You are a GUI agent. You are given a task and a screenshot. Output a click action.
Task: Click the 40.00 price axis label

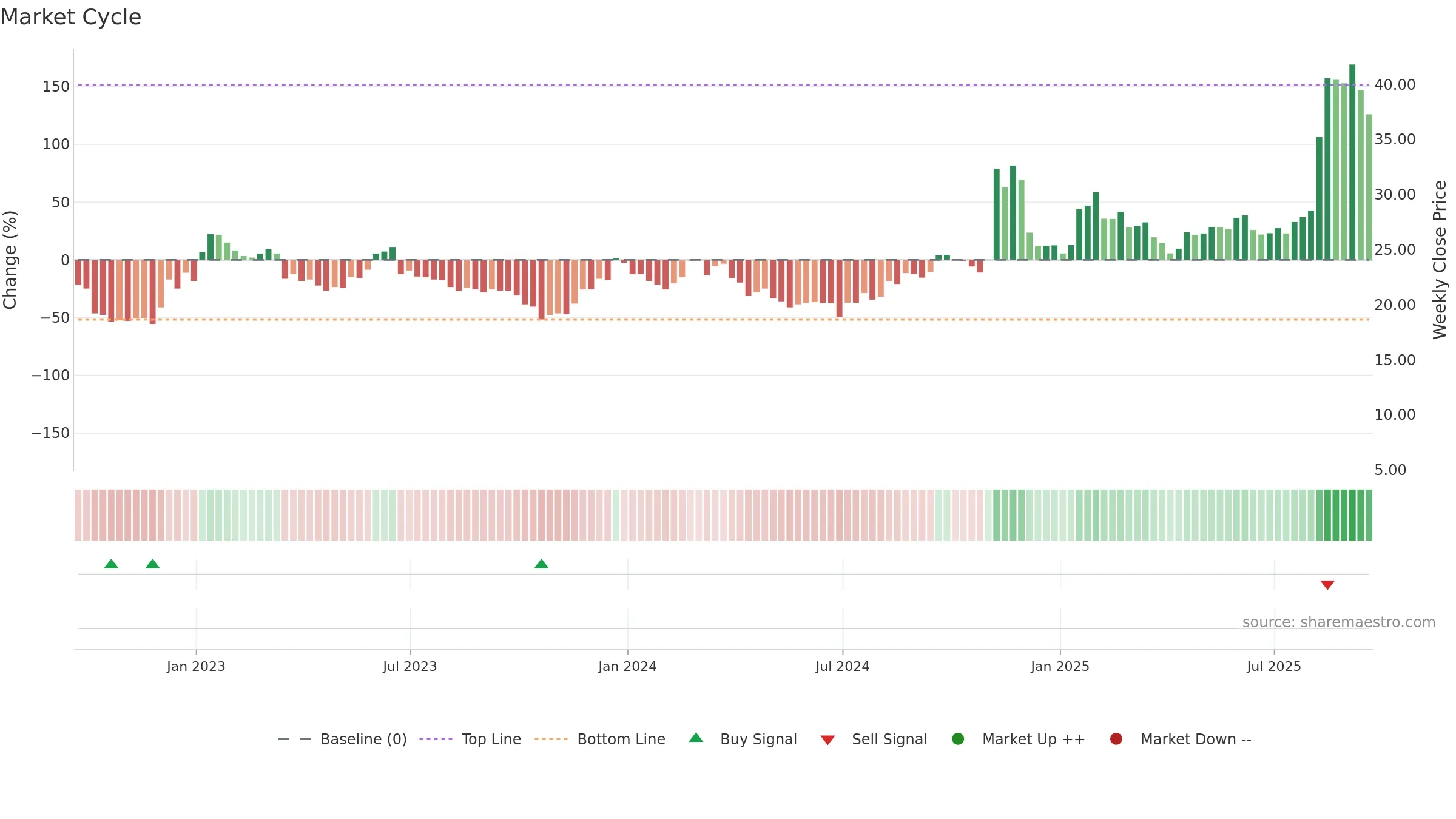click(1395, 85)
